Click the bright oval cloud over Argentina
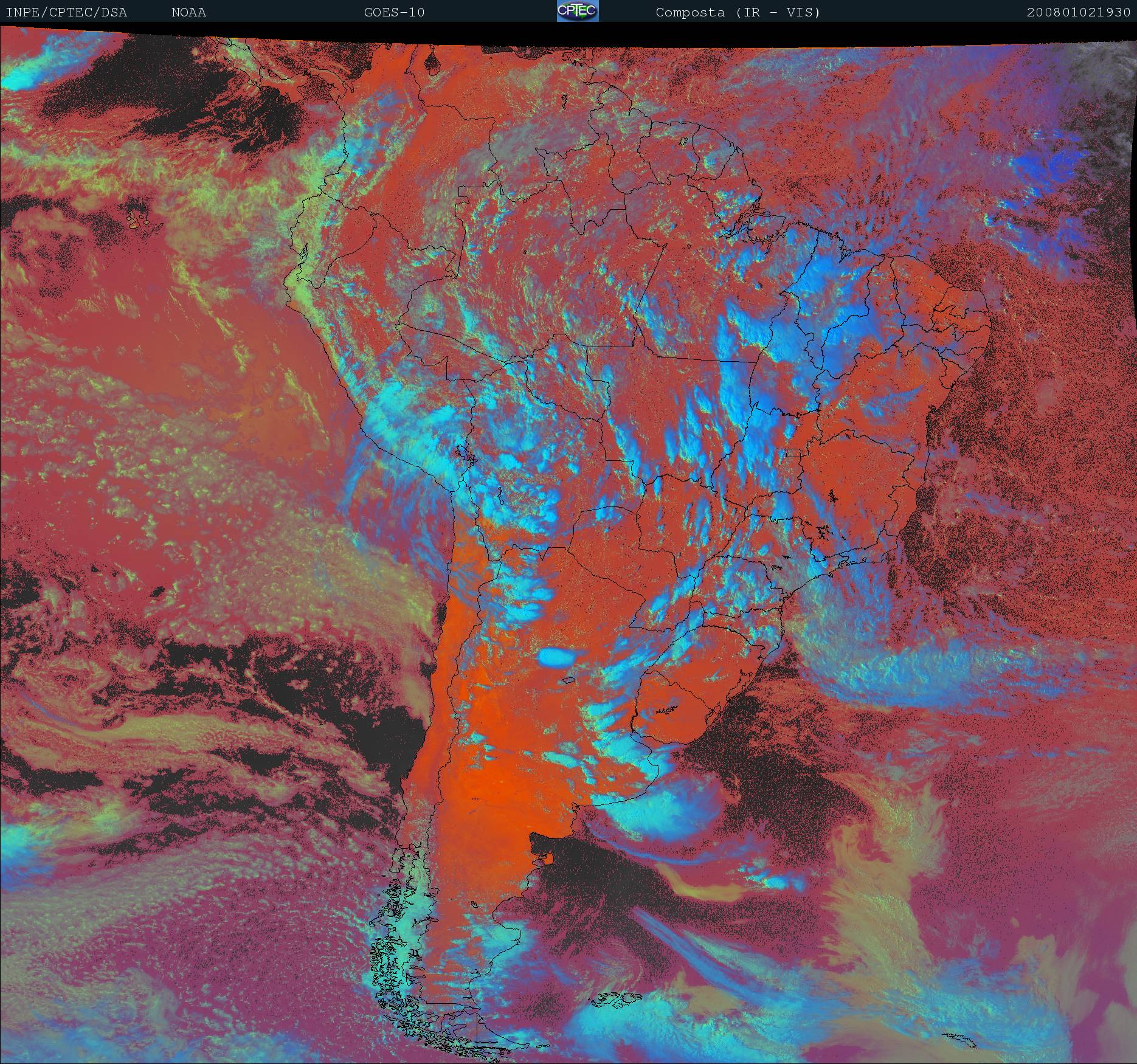1137x1064 pixels. point(556,657)
